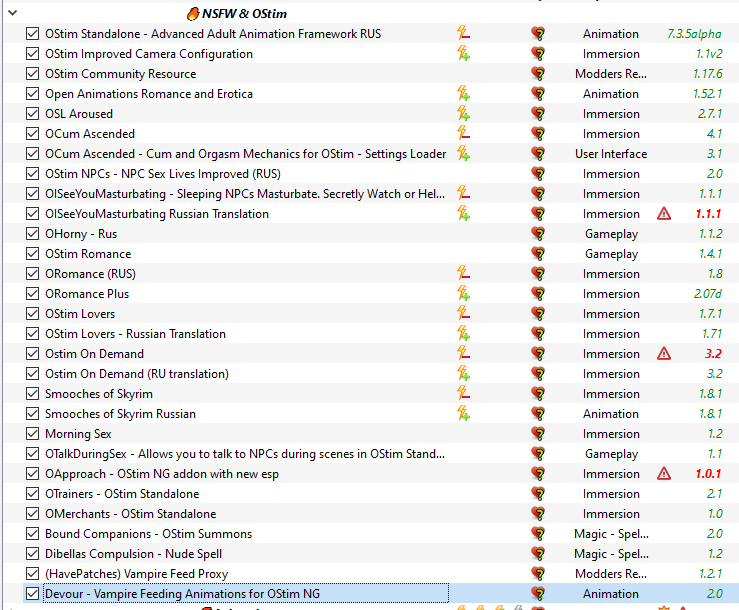Select OStim Lovers - Russian Translation row
Viewport: 739px width, 610px height.
(x=135, y=333)
